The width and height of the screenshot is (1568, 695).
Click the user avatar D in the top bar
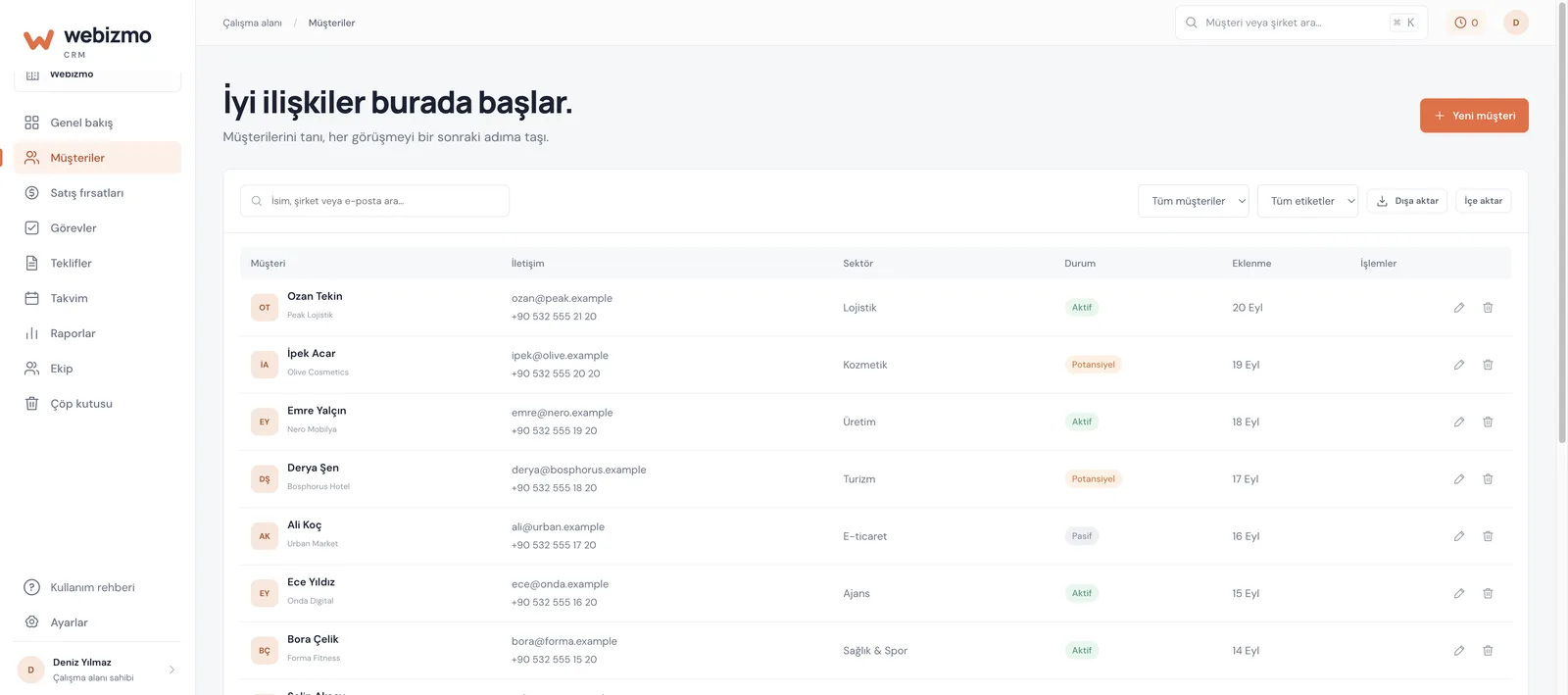pos(1516,23)
